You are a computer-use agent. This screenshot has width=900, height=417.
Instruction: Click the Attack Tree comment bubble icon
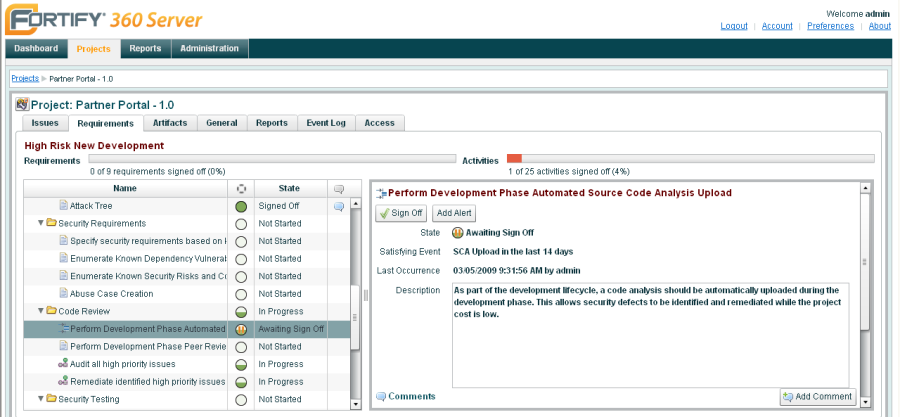[x=339, y=206]
